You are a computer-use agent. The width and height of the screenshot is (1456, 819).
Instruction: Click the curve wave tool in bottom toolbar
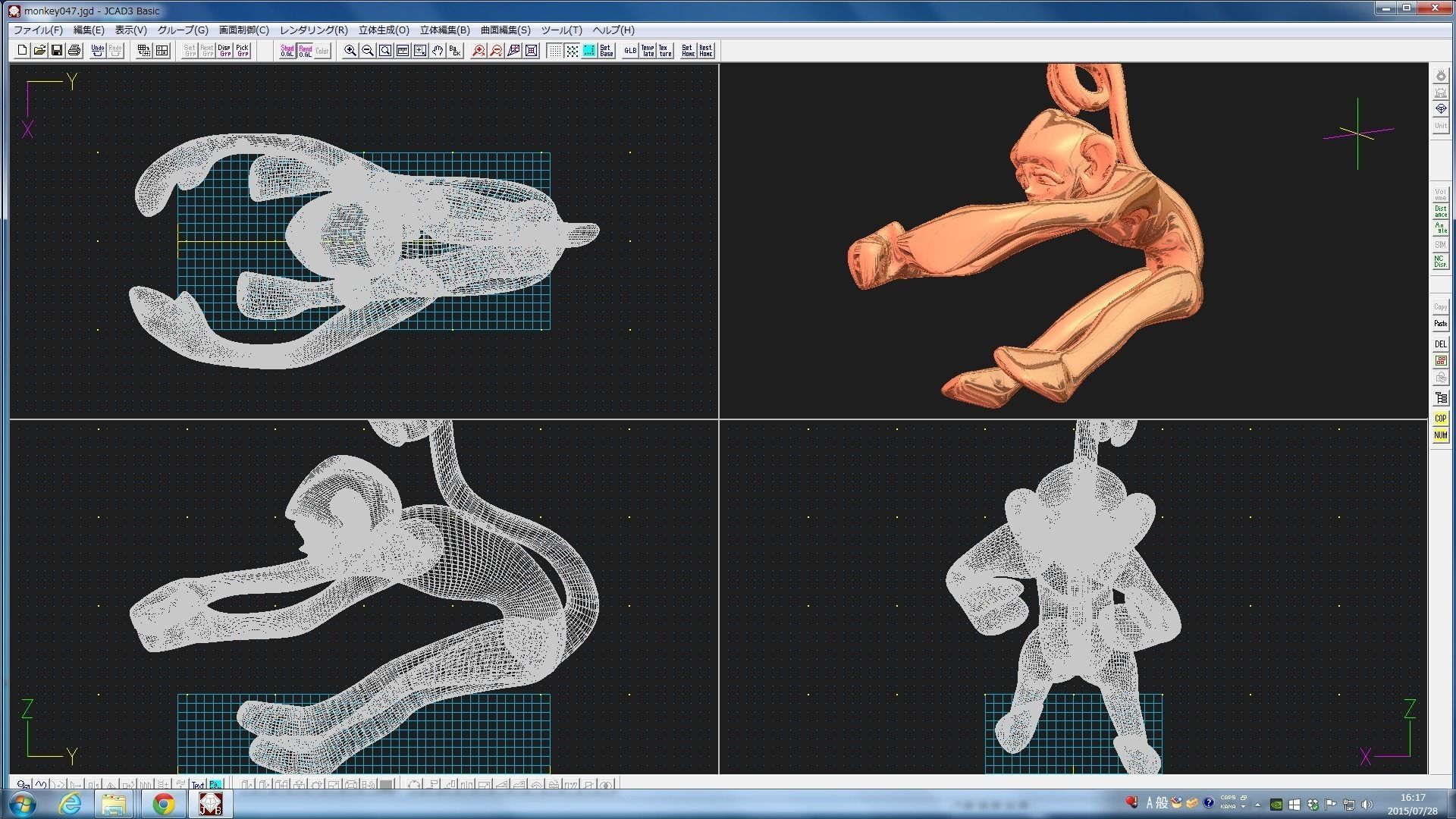41,784
